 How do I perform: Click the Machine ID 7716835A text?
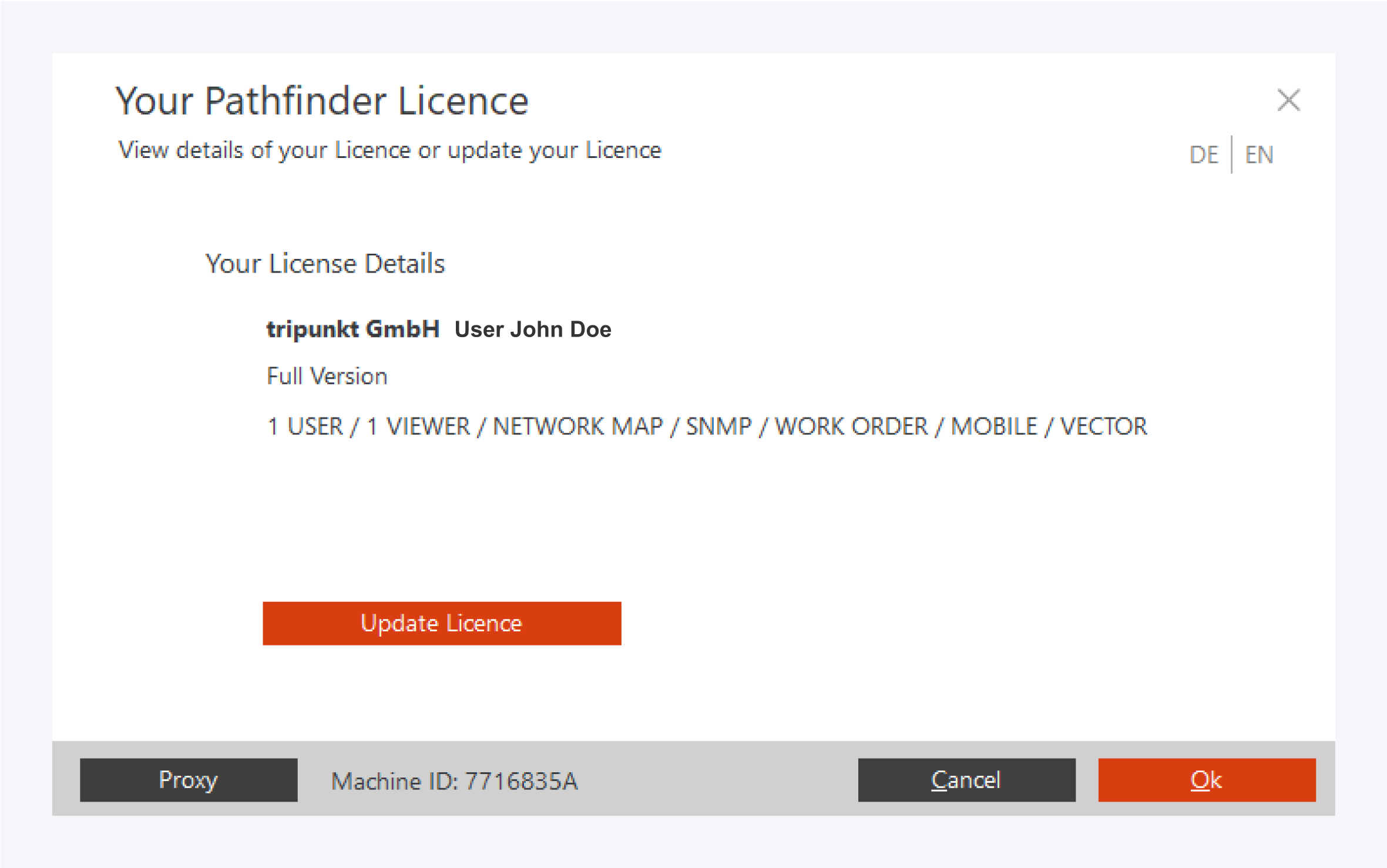point(454,781)
